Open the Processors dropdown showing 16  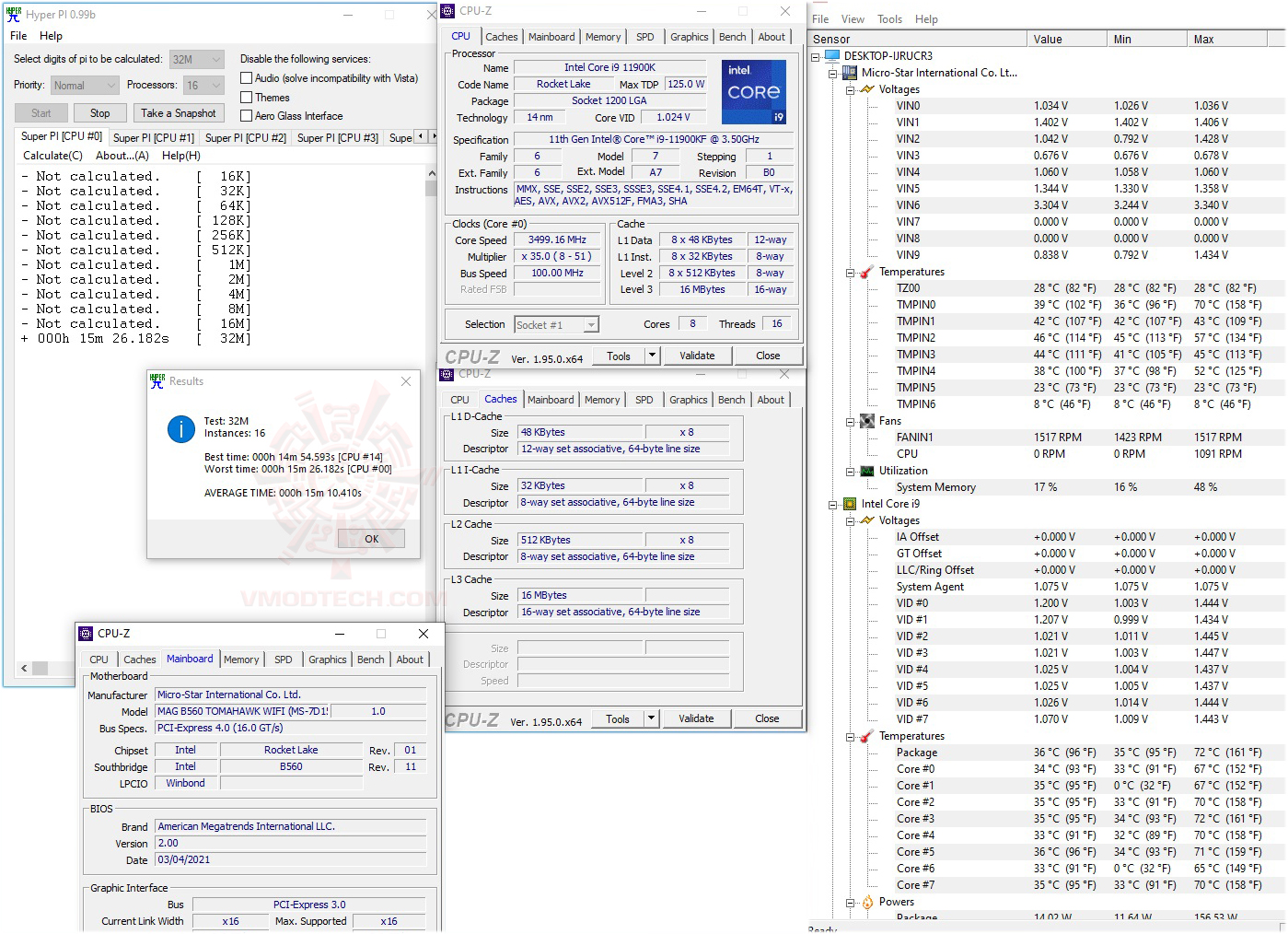203,86
